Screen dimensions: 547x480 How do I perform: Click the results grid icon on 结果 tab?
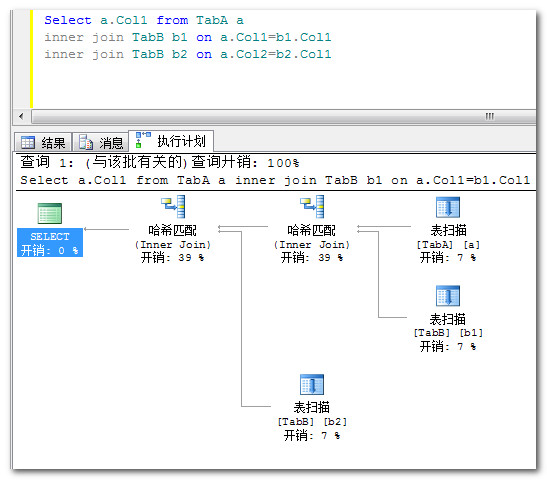tap(28, 142)
